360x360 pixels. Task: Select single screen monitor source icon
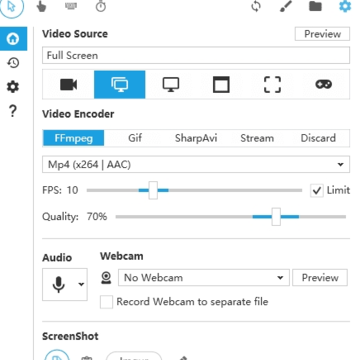pyautogui.click(x=171, y=84)
